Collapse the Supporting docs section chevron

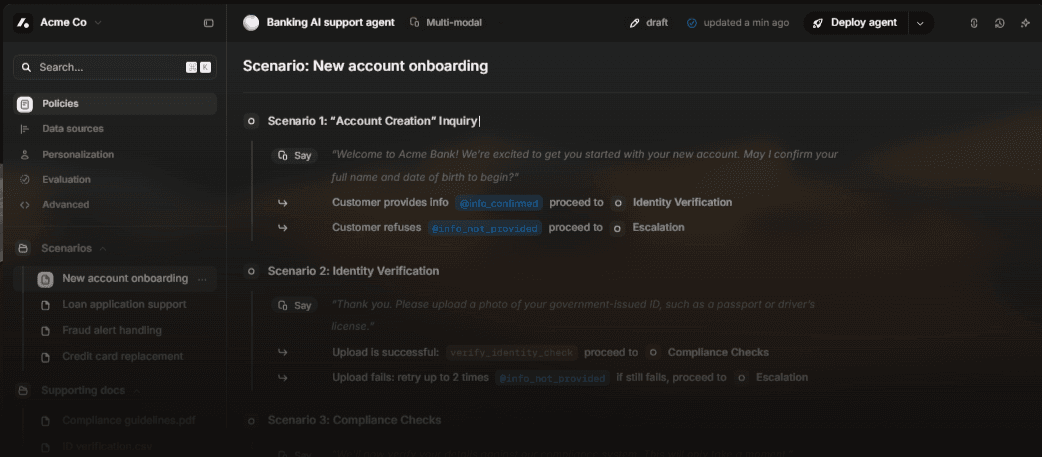coord(136,391)
